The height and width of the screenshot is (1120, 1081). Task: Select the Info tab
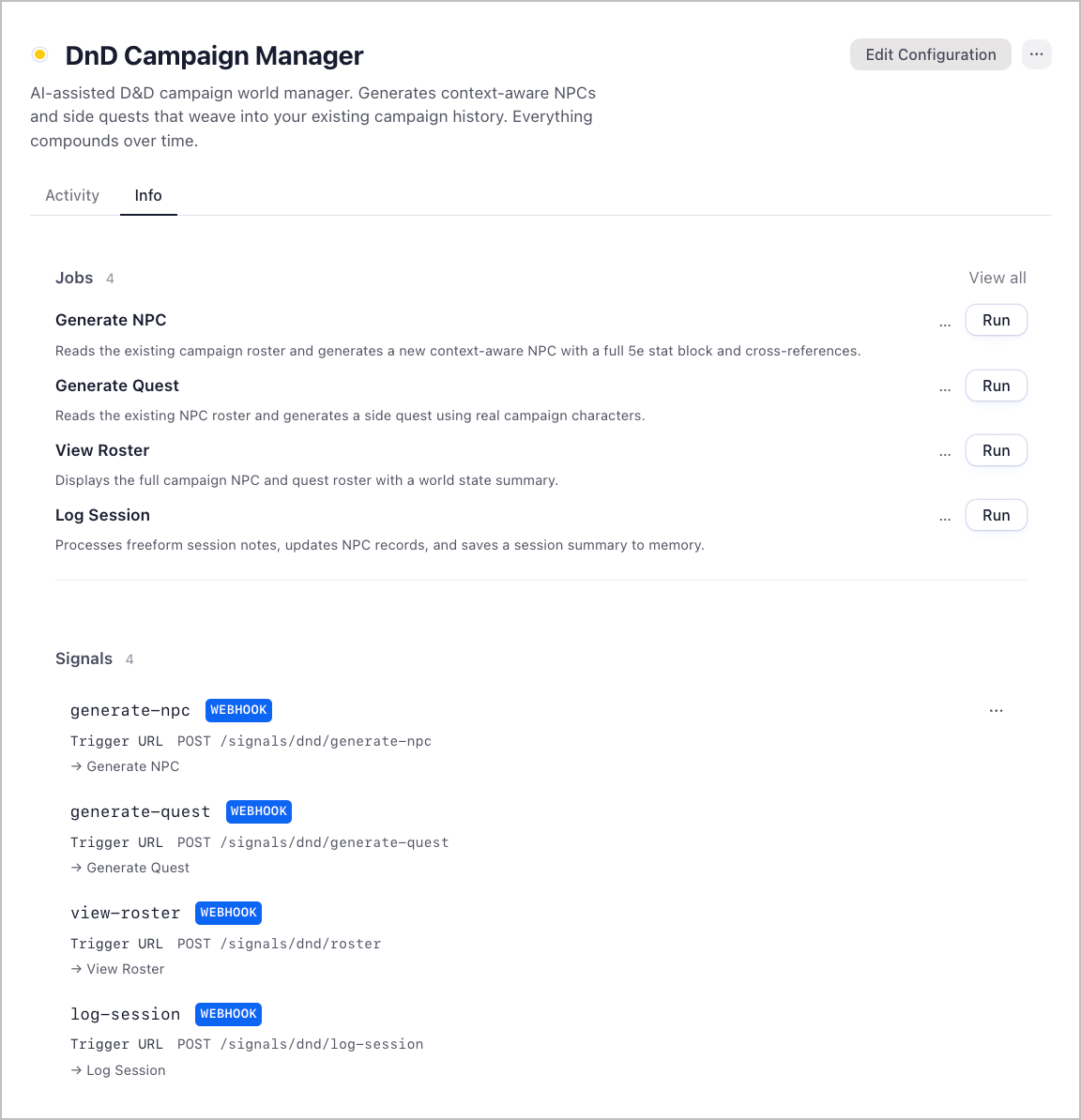click(148, 195)
